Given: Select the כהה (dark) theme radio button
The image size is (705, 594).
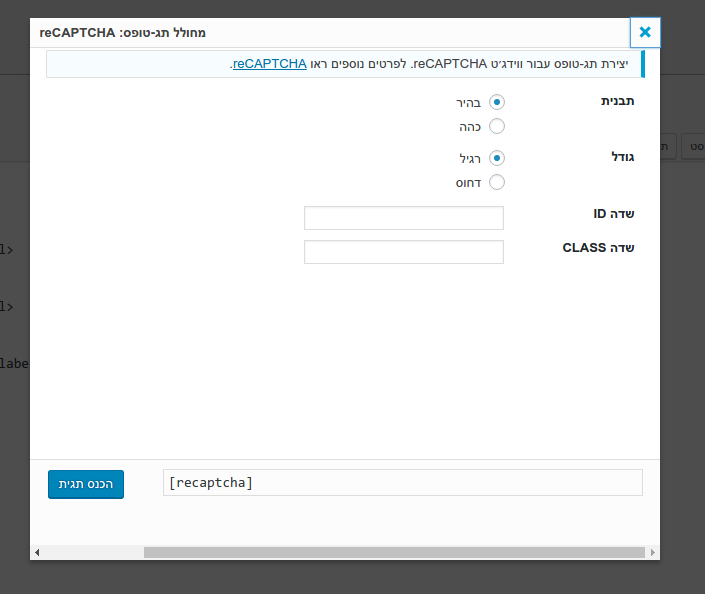Looking at the screenshot, I should [x=496, y=126].
